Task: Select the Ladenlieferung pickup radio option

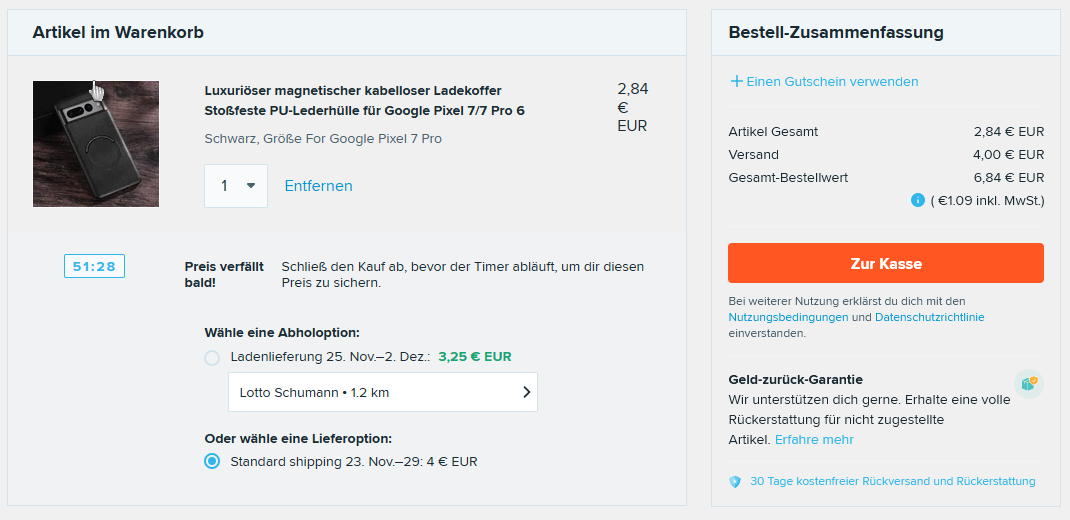Action: 212,357
